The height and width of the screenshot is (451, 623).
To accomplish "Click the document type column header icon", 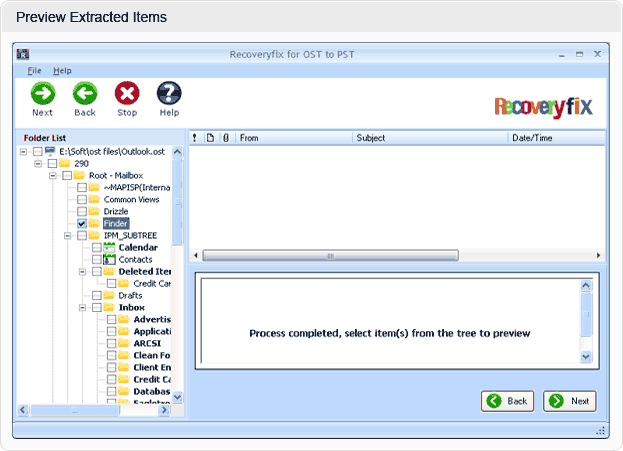I will pyautogui.click(x=210, y=137).
